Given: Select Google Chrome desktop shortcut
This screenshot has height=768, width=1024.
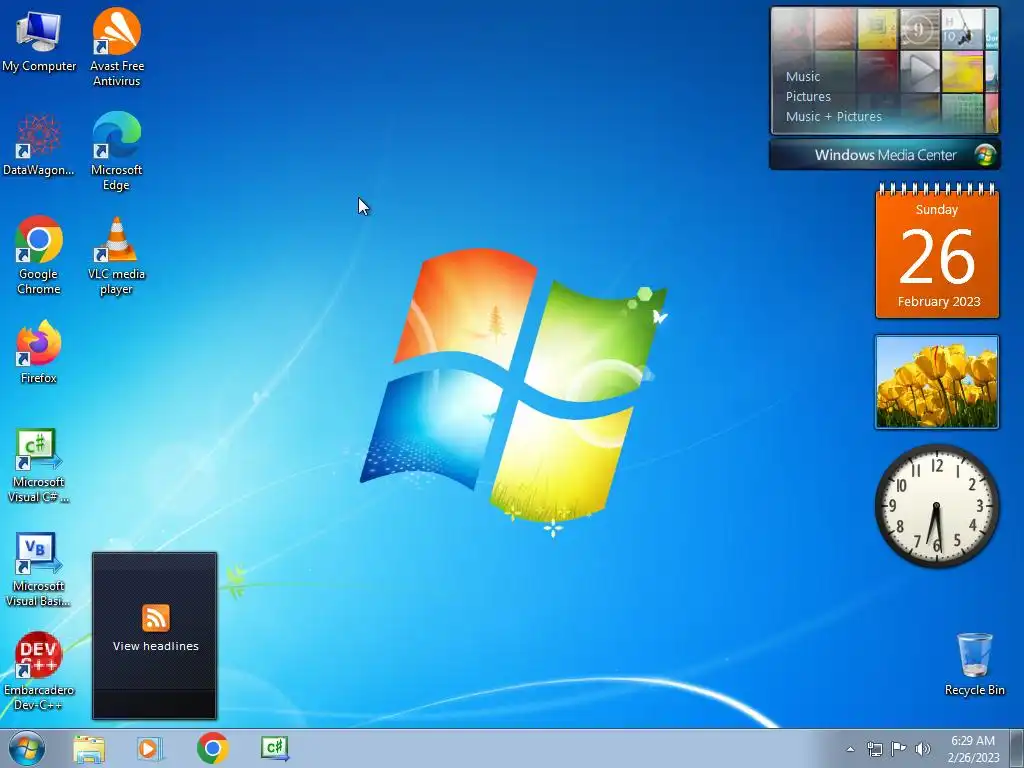Looking at the screenshot, I should point(39,255).
